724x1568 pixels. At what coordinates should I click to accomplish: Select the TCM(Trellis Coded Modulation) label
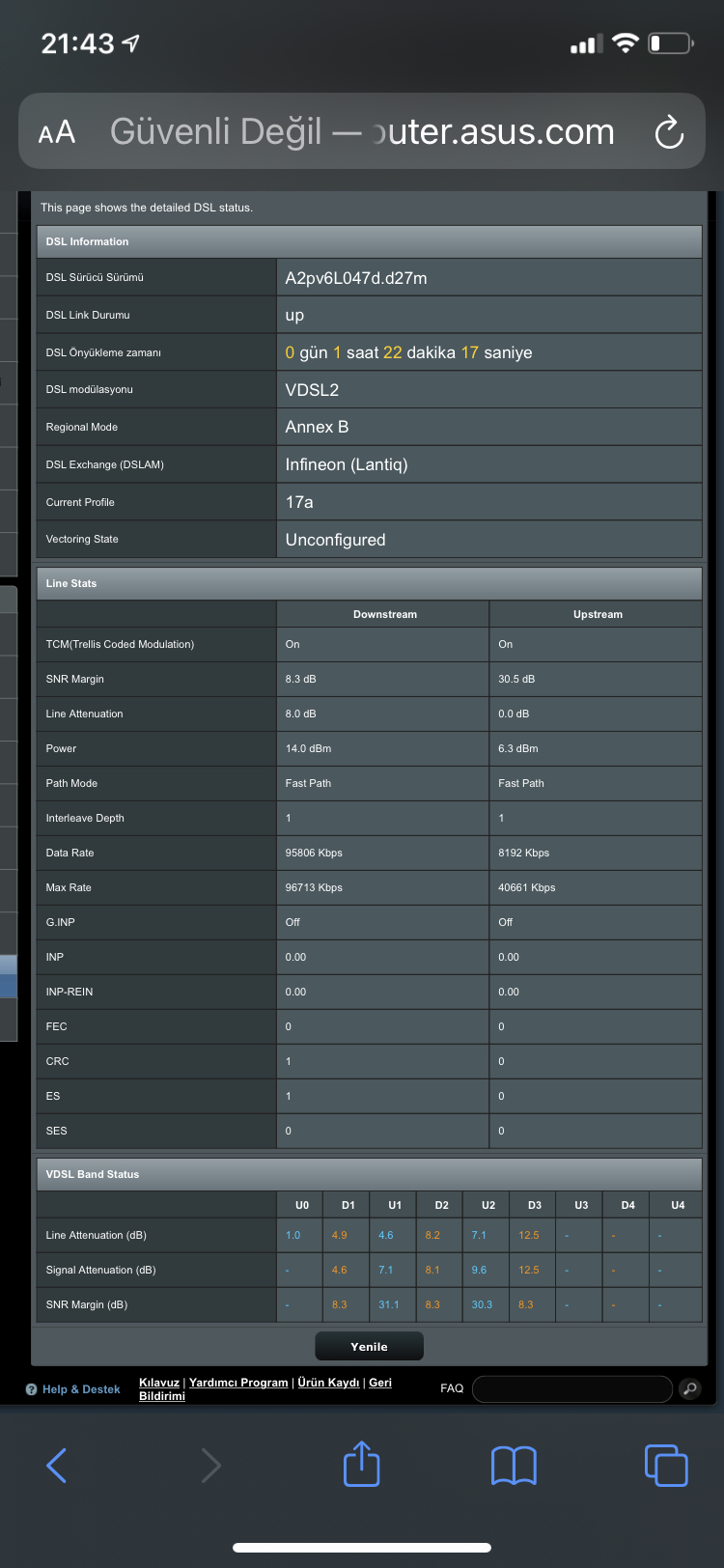120,644
